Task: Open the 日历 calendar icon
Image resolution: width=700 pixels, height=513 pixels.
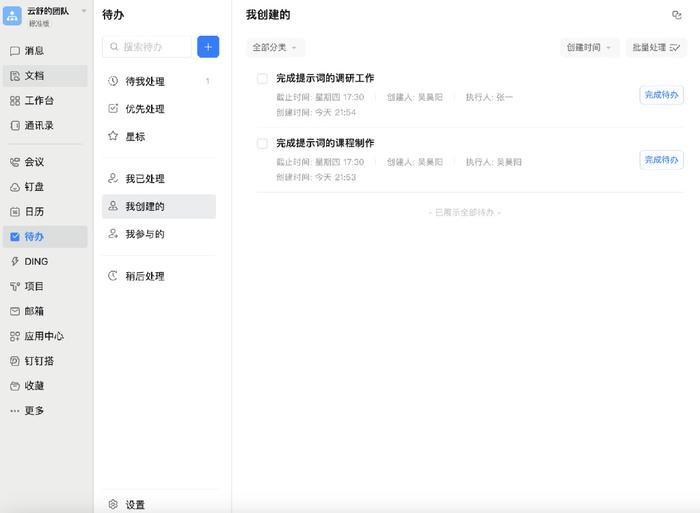Action: point(15,212)
